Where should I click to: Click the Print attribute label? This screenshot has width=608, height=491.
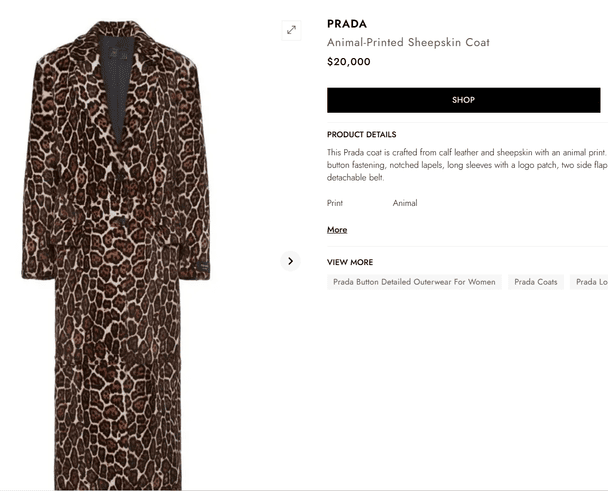point(335,203)
